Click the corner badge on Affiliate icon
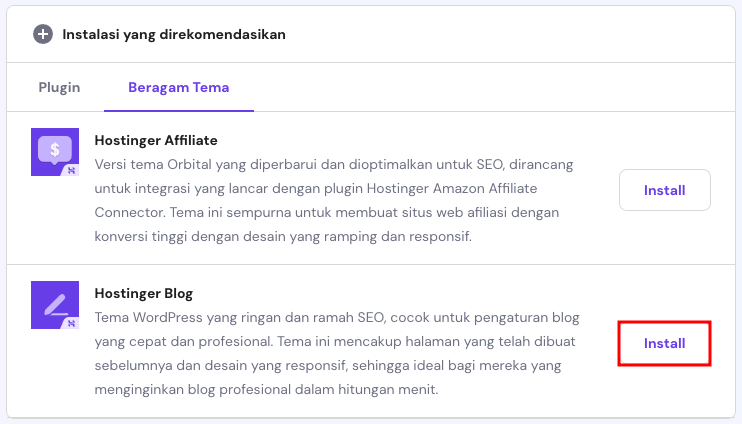The image size is (742, 424). point(71,171)
